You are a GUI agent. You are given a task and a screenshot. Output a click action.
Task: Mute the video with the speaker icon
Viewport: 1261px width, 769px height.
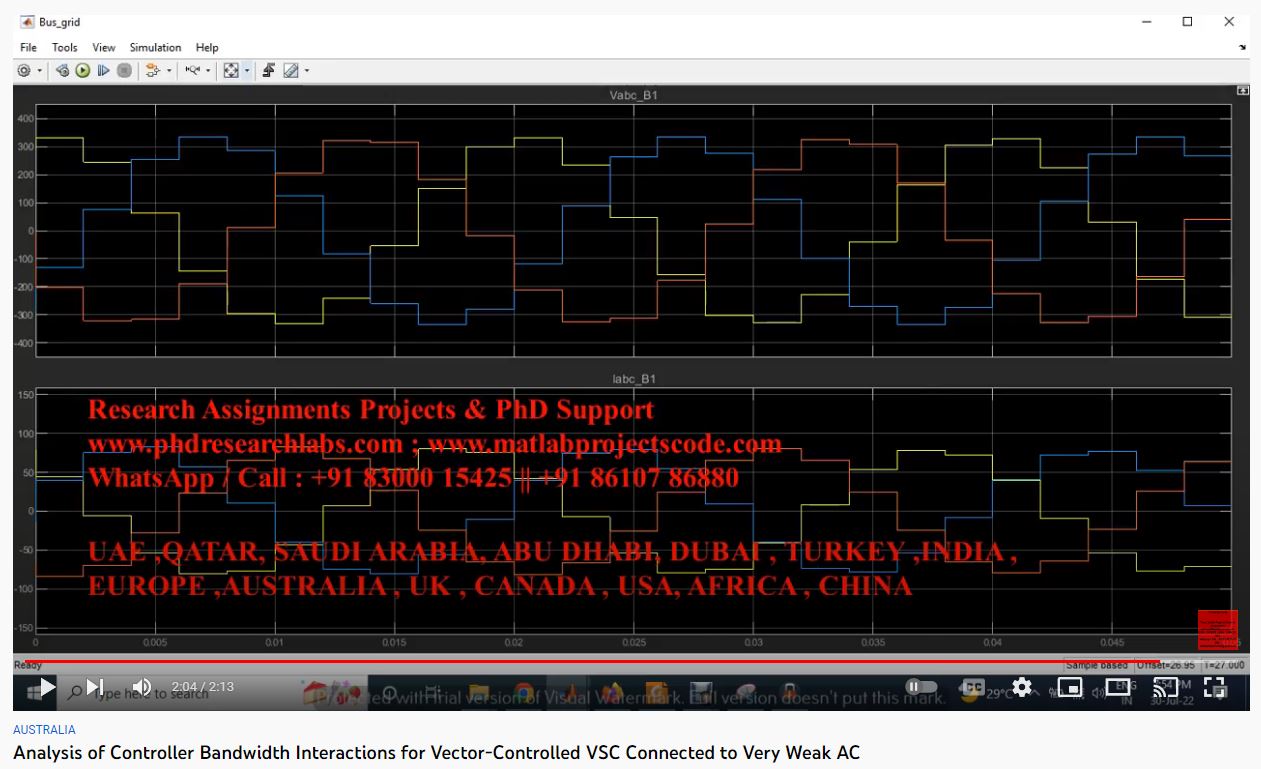click(x=141, y=688)
